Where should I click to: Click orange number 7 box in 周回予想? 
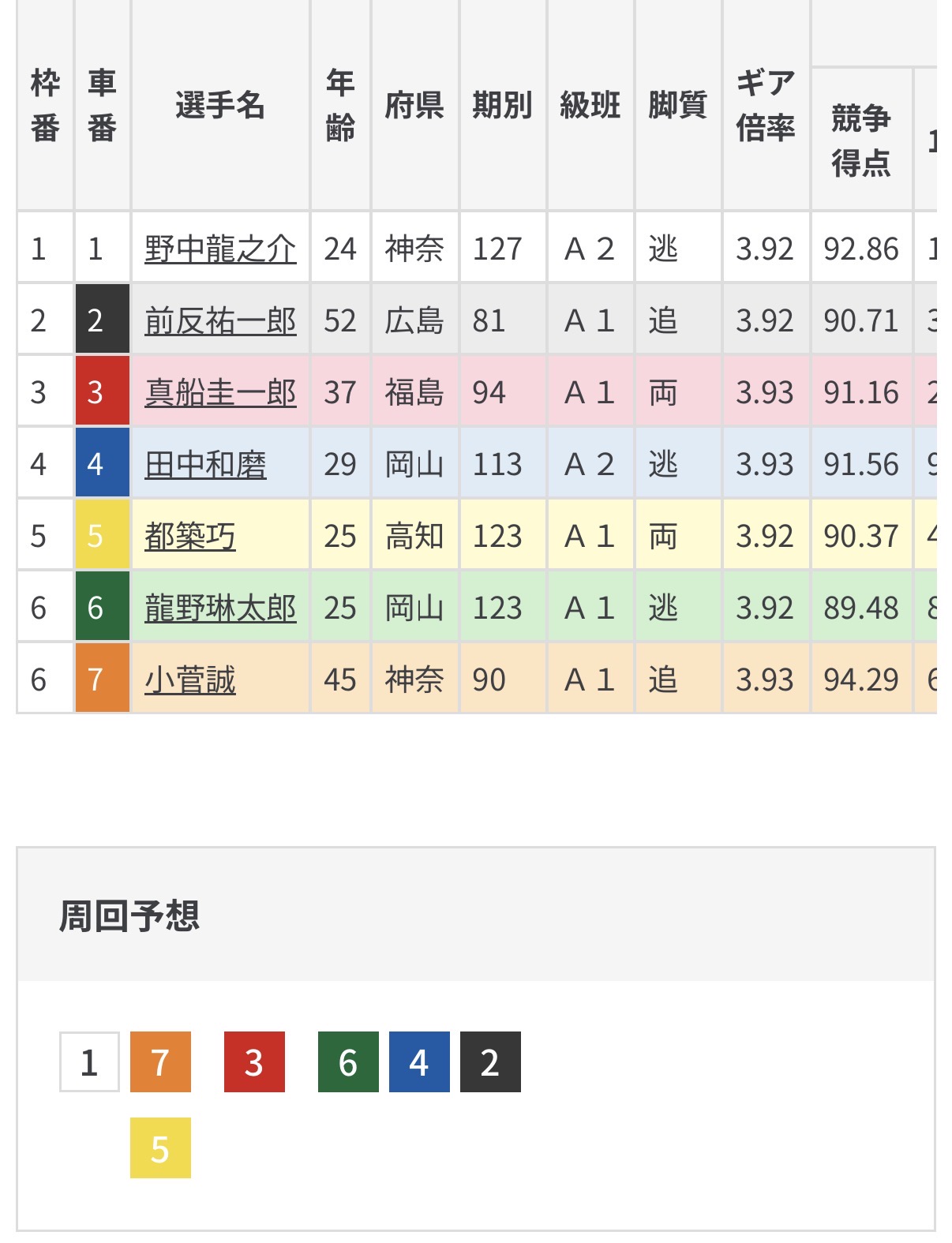point(160,1062)
